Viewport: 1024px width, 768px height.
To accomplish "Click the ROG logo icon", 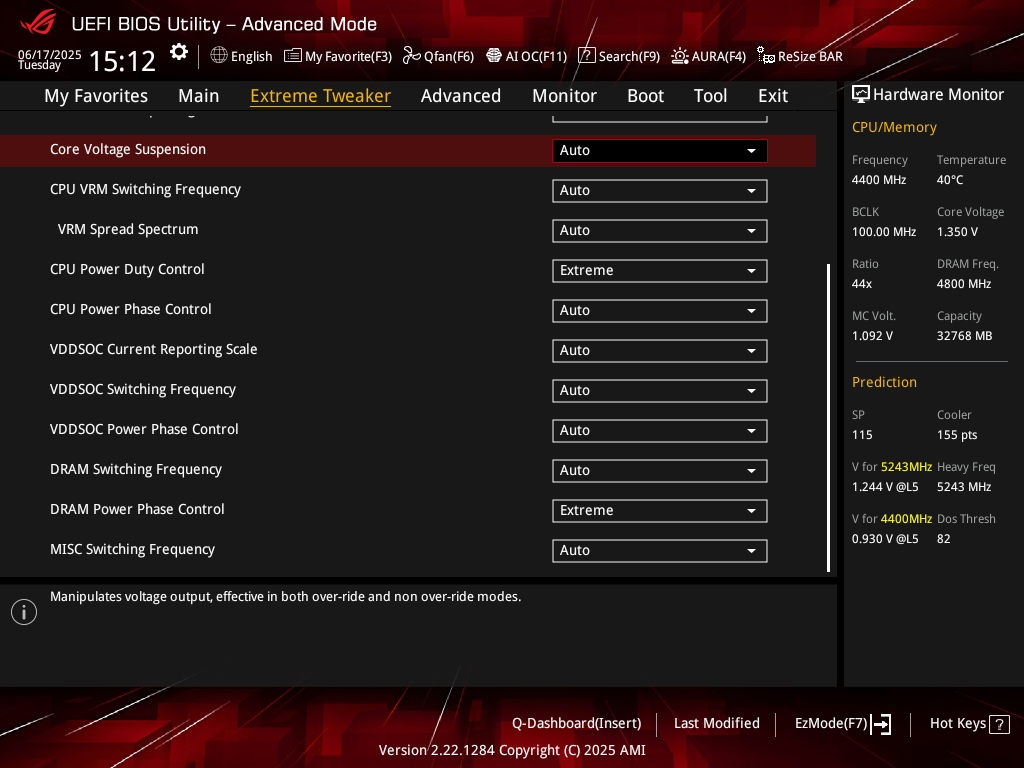I will [38, 23].
